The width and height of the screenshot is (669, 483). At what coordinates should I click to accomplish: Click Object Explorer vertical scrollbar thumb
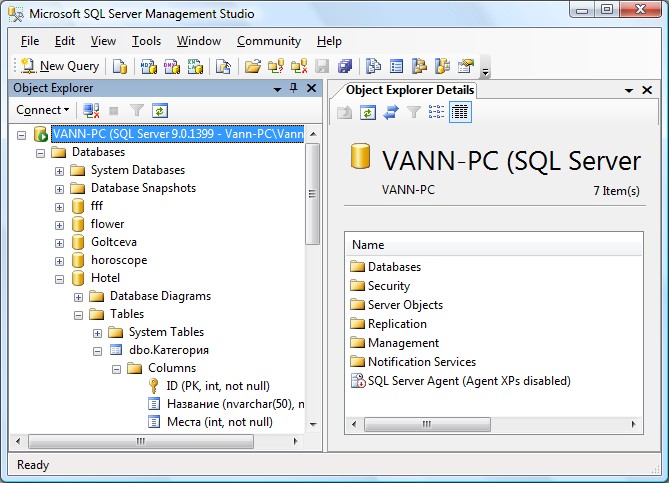[313, 194]
